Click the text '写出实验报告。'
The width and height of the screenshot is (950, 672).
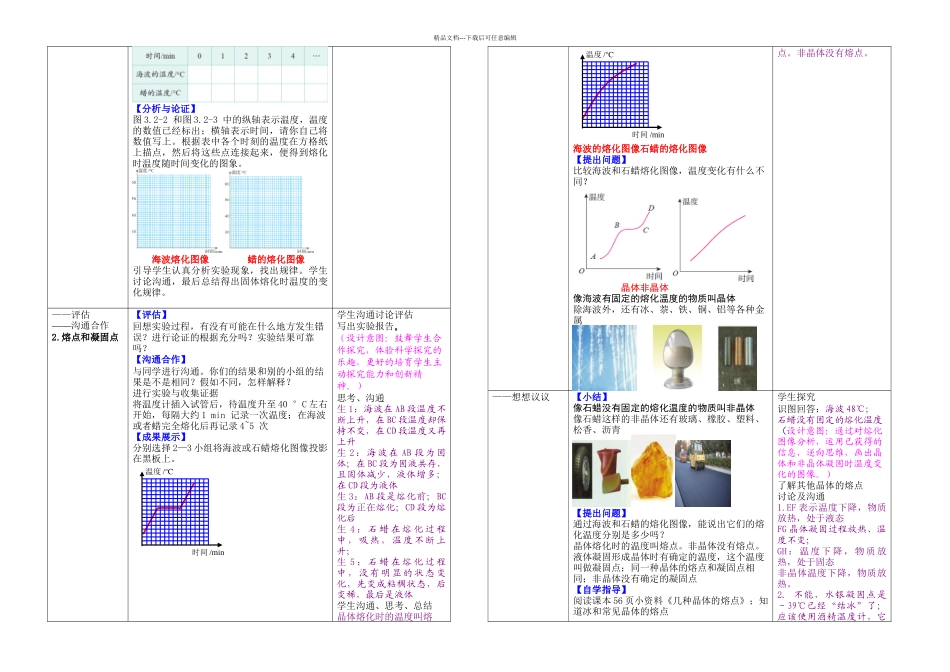367,325
